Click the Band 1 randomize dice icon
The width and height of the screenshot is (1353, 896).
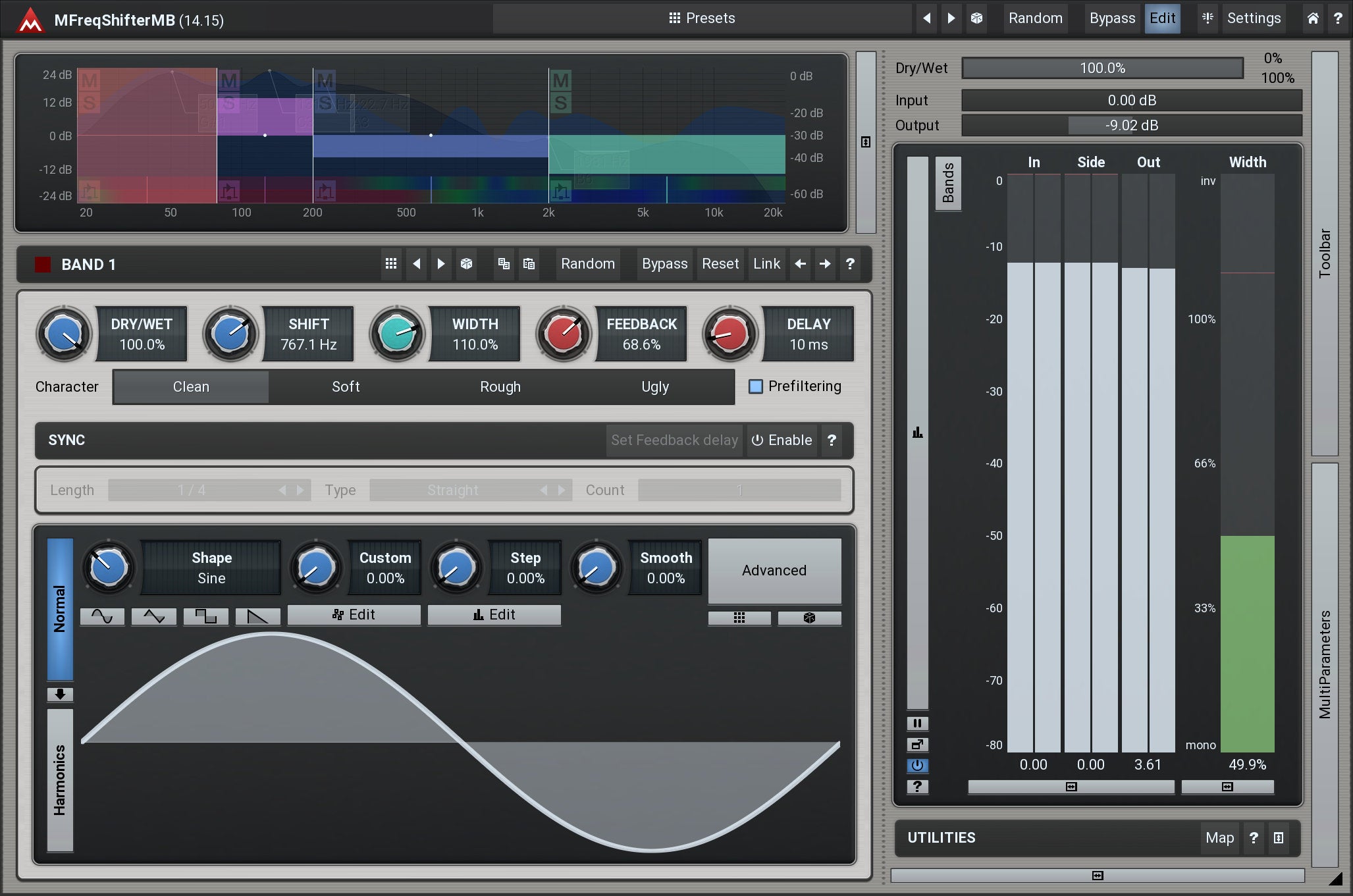tap(466, 264)
